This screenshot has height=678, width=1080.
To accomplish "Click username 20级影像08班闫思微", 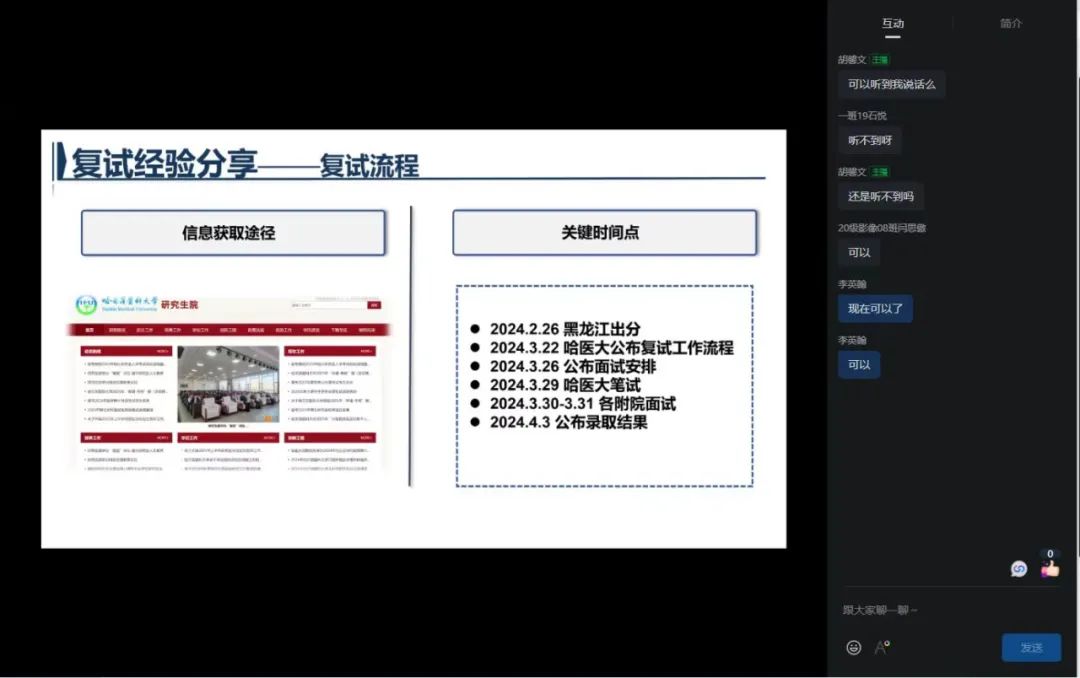I will point(881,228).
